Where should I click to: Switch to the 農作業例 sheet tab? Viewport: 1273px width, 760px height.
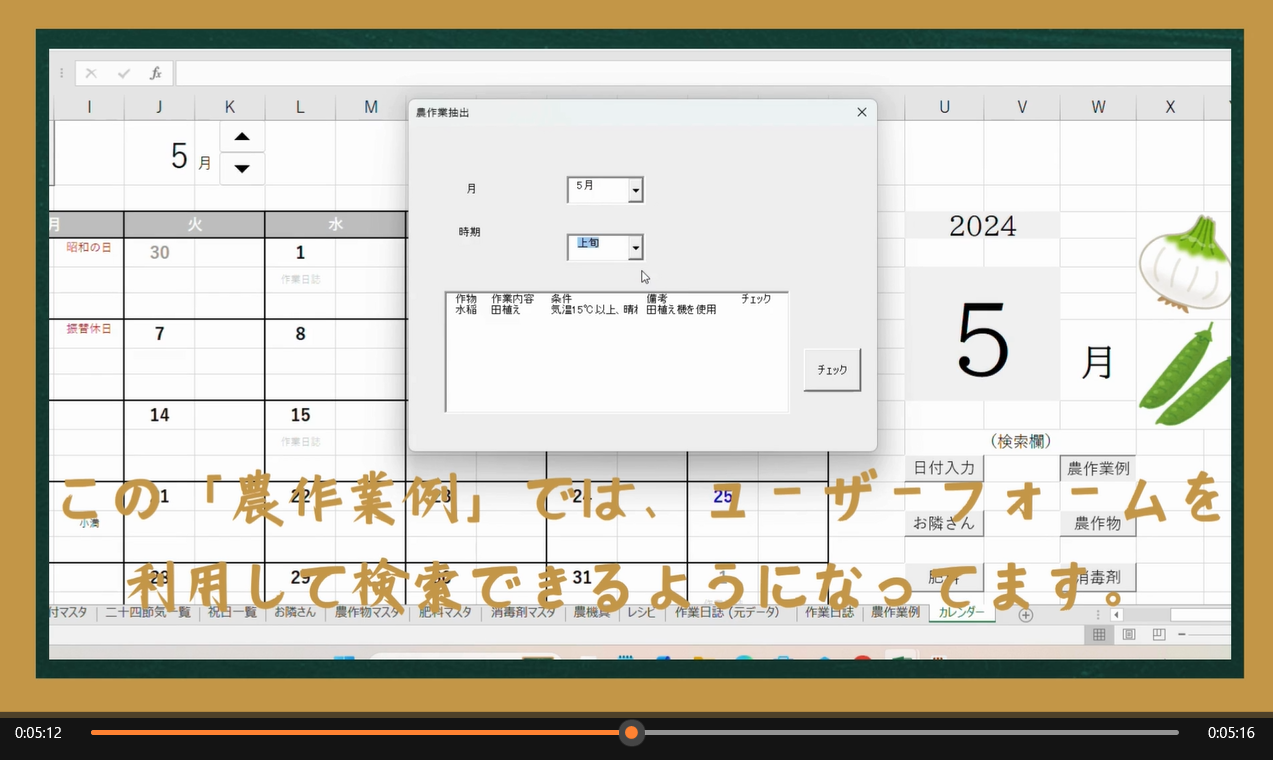coord(895,612)
